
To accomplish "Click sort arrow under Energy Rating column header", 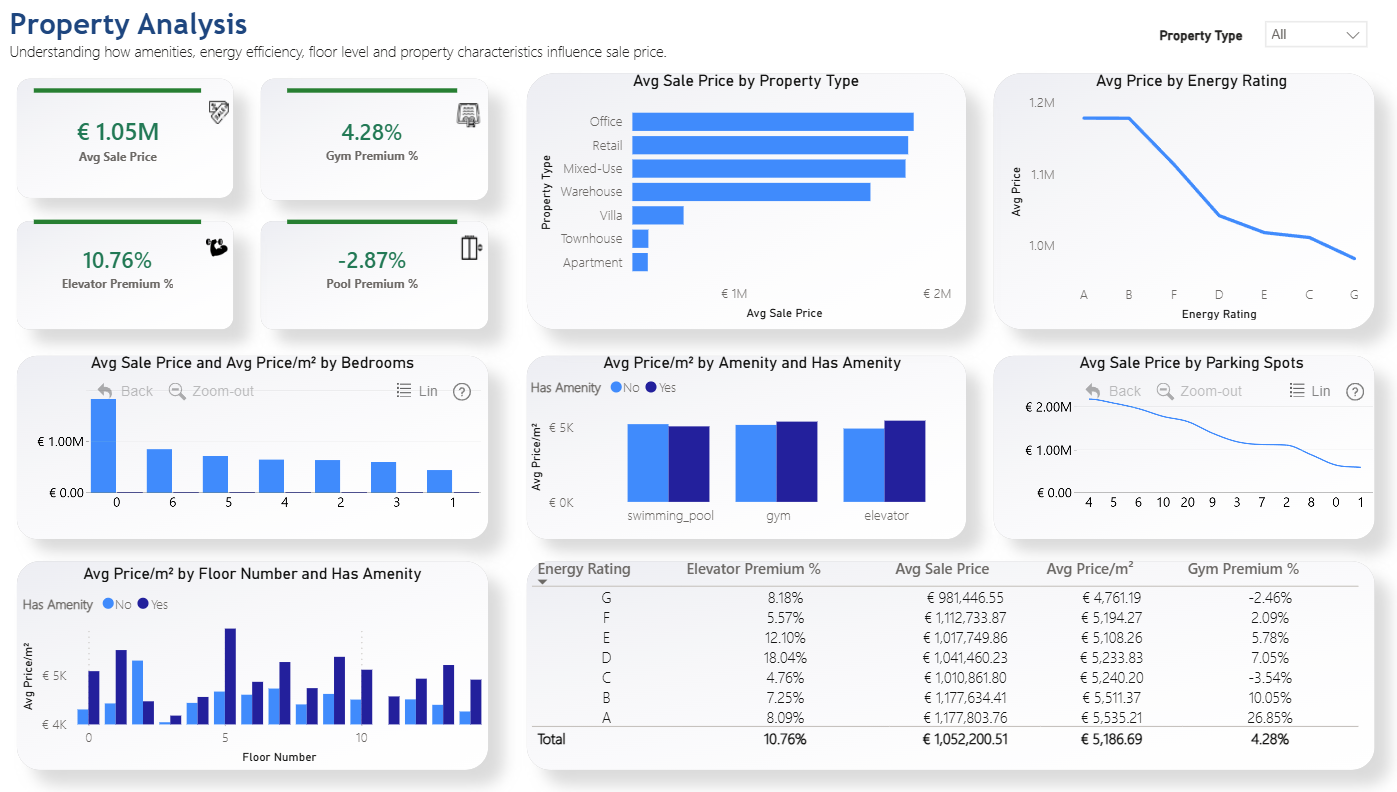I will (544, 581).
